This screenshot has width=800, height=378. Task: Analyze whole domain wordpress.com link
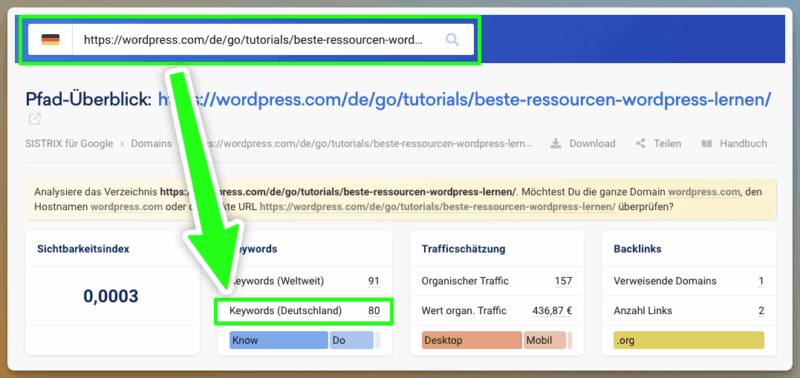pos(704,193)
